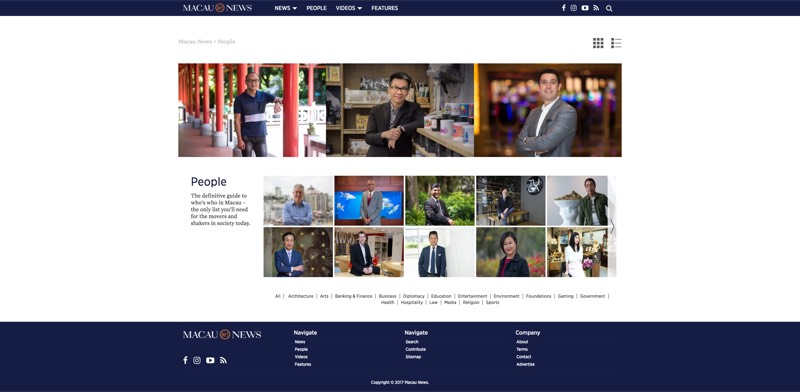The height and width of the screenshot is (392, 800).
Task: Open banner photo of man with glasses in shop
Action: tap(400, 110)
